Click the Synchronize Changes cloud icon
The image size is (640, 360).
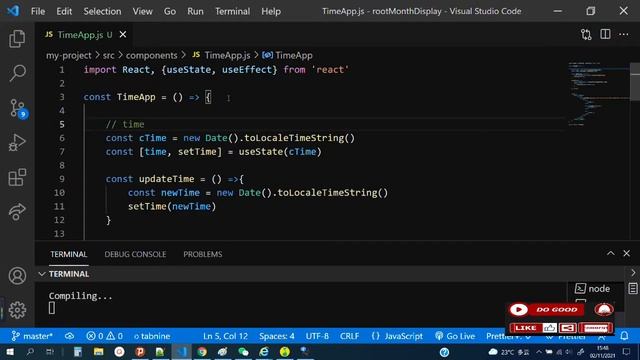pos(69,336)
